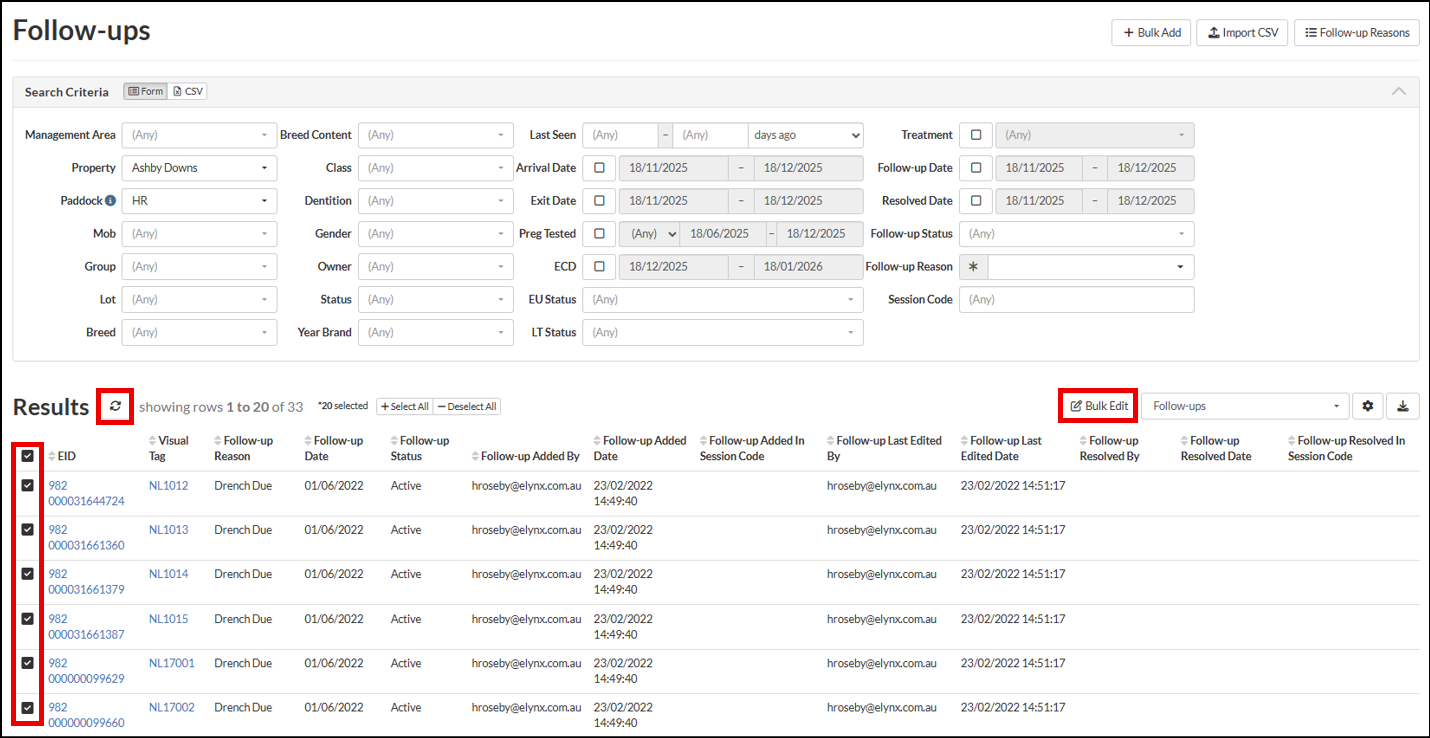Screen dimensions: 1430x738
Task: Collapse the Search Criteria panel chevron
Action: (x=1398, y=91)
